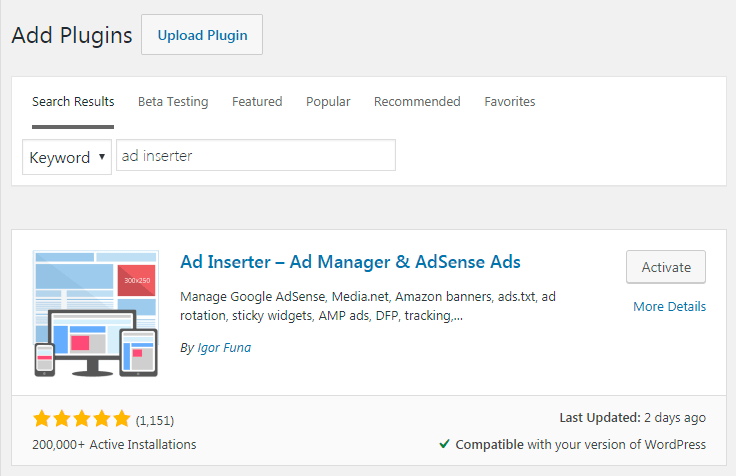Open the Favorites tab
This screenshot has height=476, width=736.
pyautogui.click(x=510, y=102)
